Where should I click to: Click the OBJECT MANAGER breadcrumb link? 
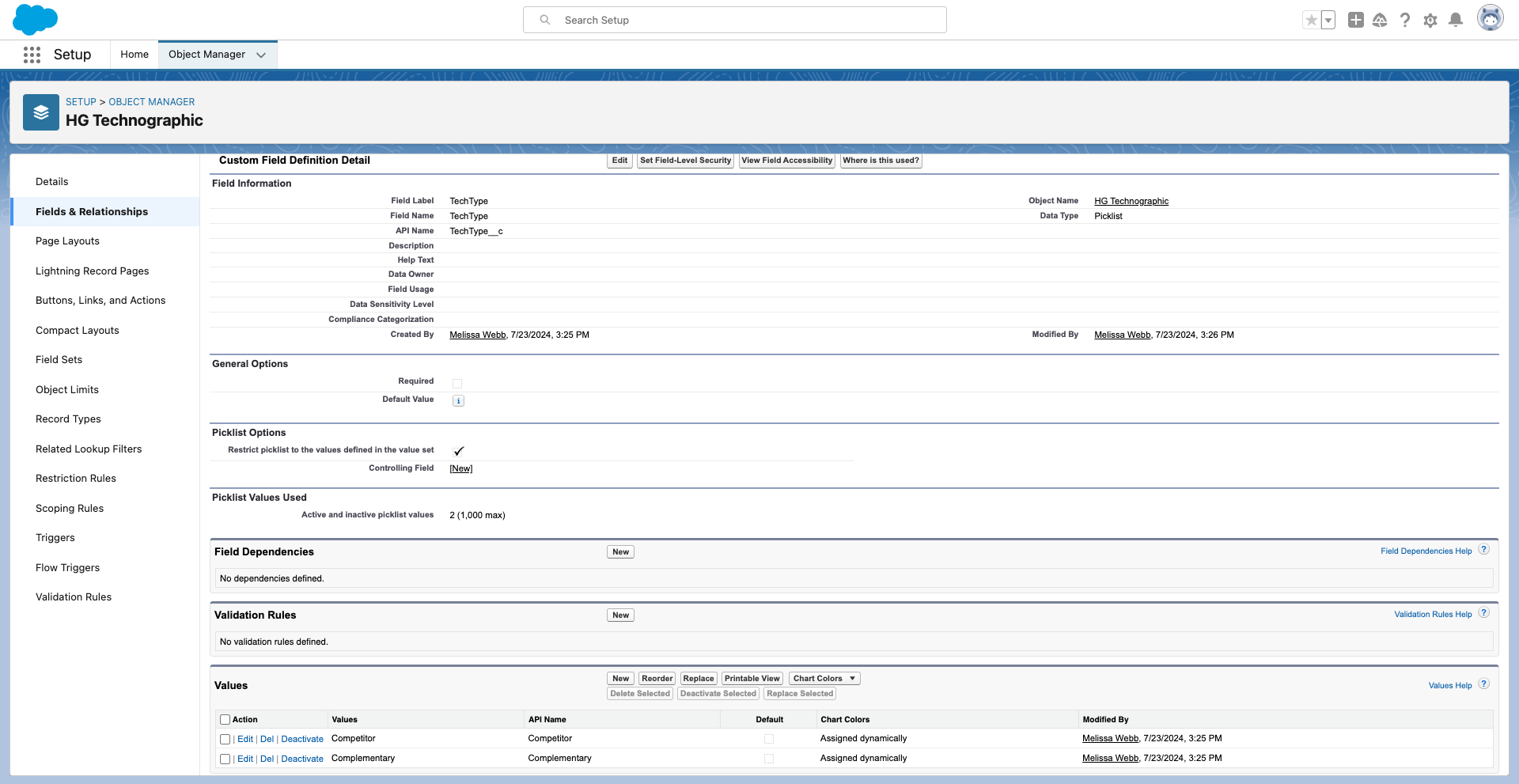[152, 102]
